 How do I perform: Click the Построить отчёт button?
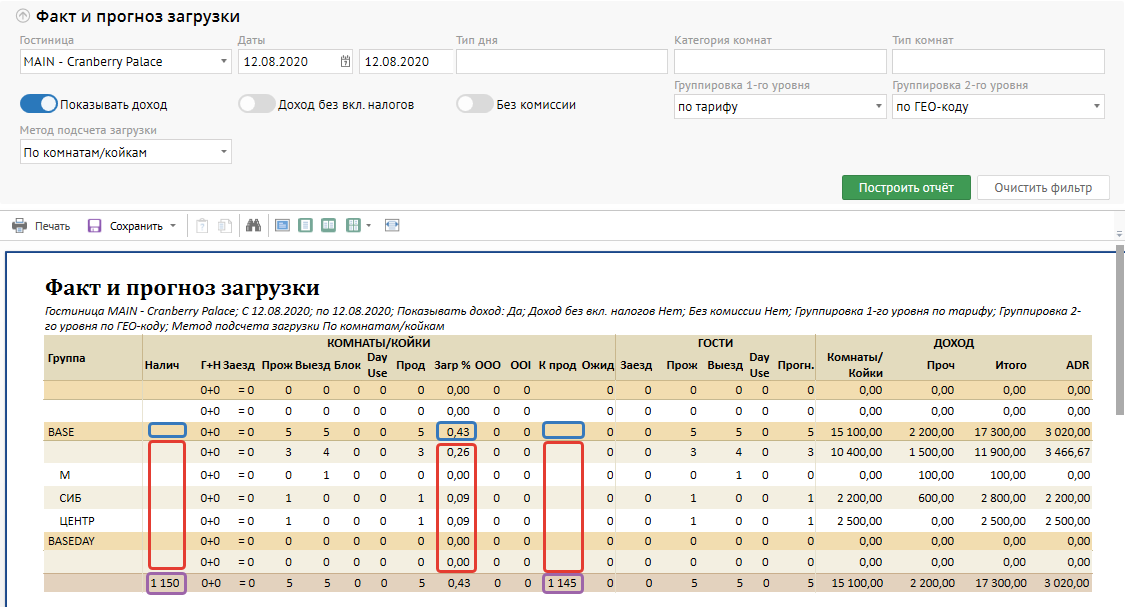[x=905, y=188]
